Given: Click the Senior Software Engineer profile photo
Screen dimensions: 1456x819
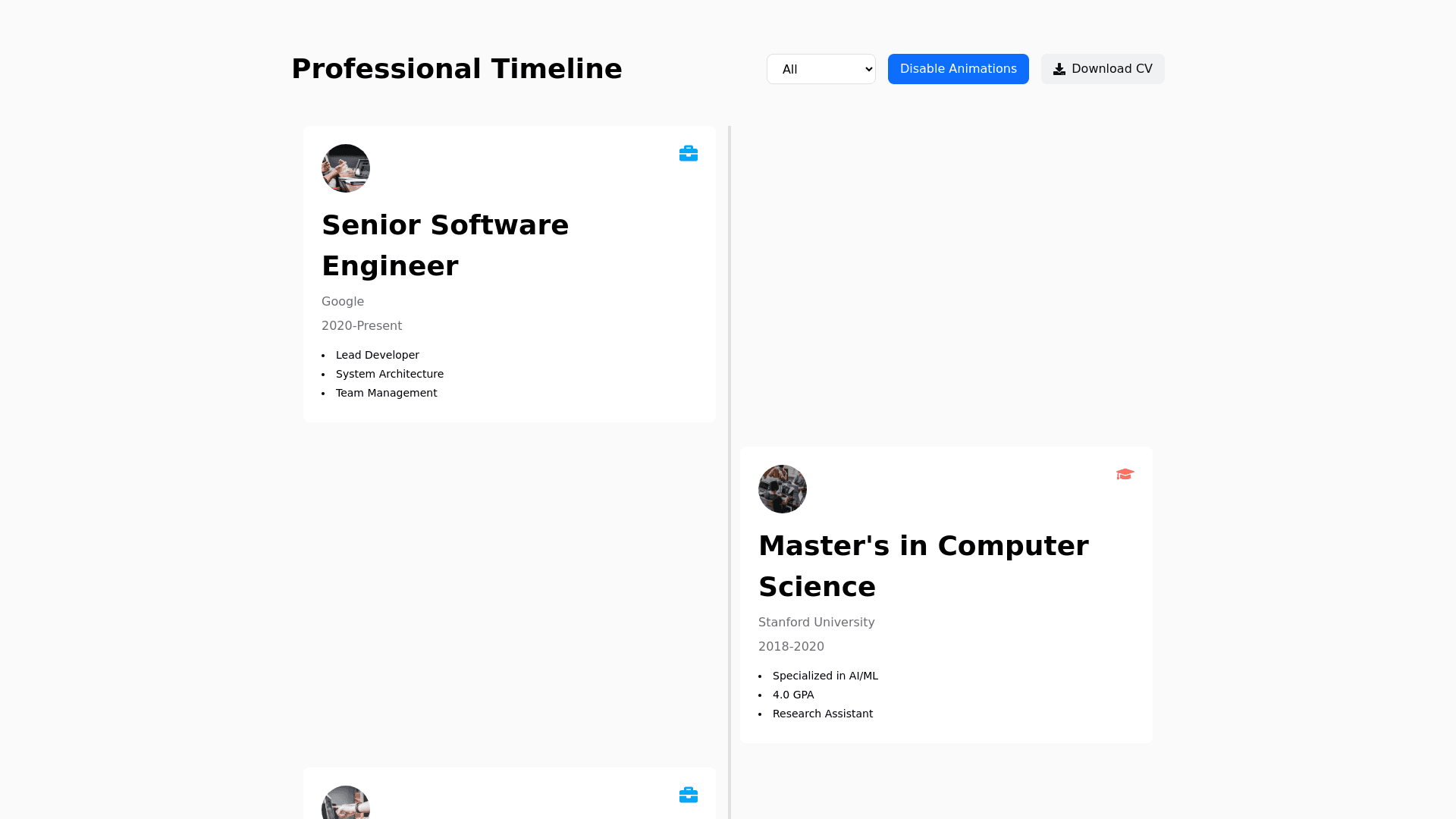Looking at the screenshot, I should click(x=346, y=168).
